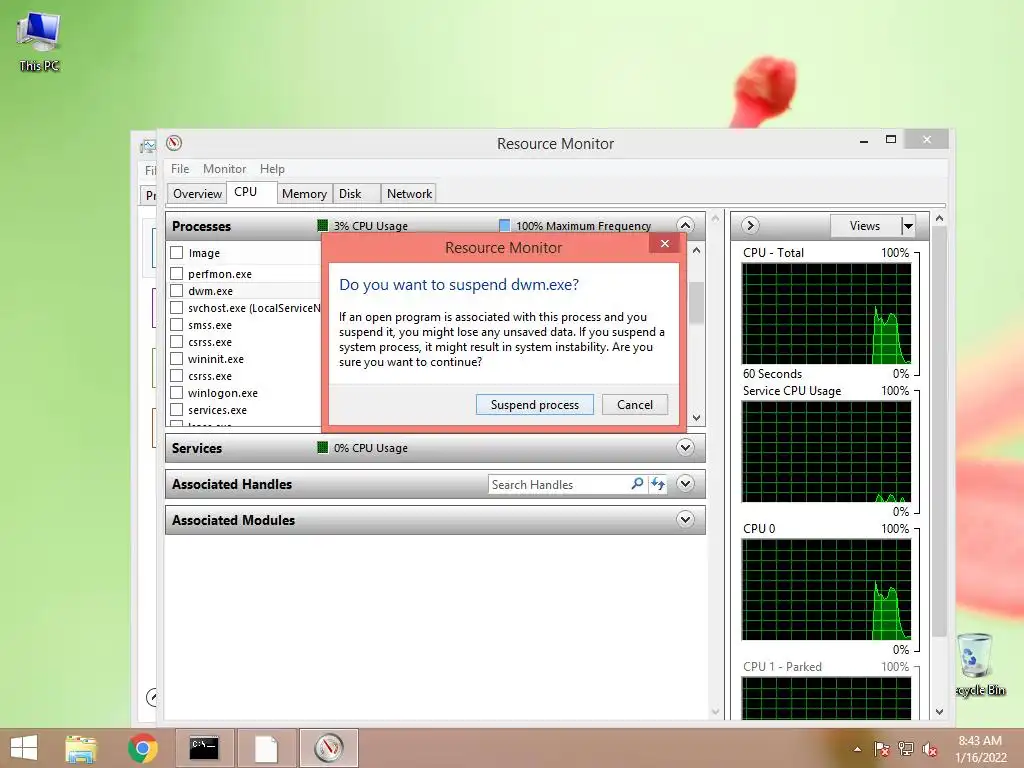This screenshot has height=768, width=1024.
Task: Open the File menu in Resource Monitor
Action: pyautogui.click(x=180, y=168)
